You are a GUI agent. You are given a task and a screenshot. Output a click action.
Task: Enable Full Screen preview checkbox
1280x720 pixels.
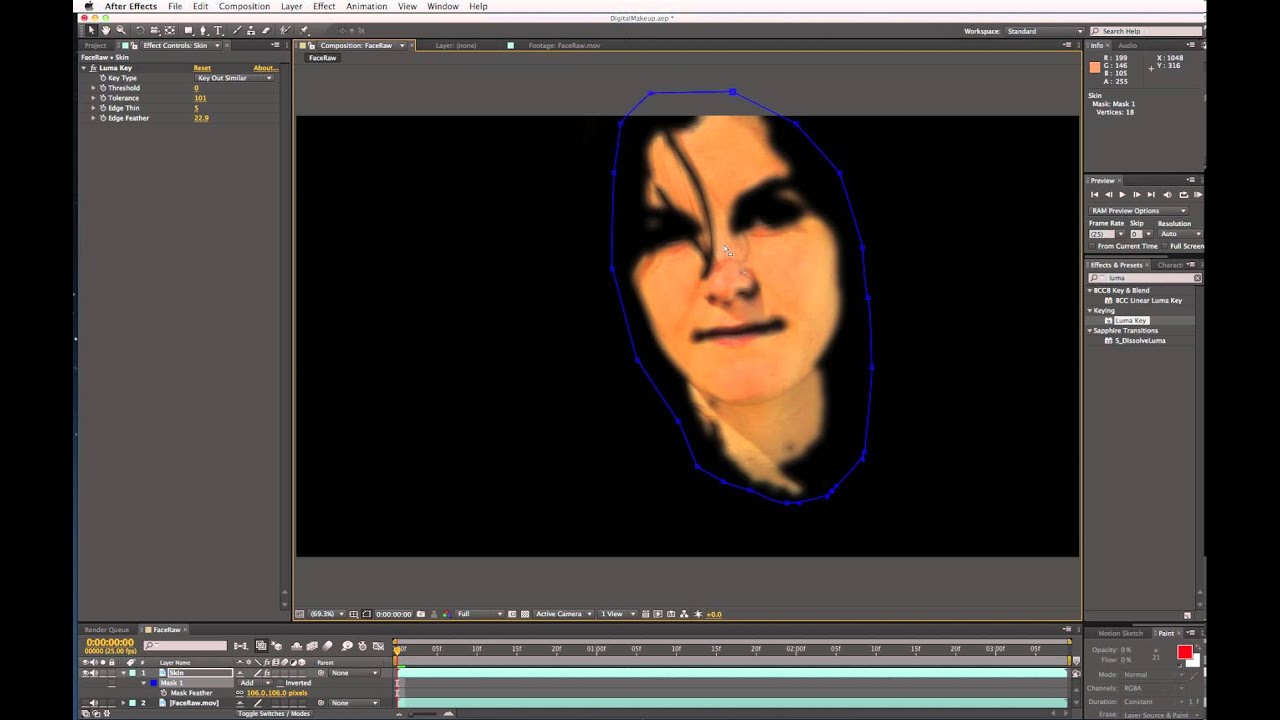click(x=1165, y=246)
